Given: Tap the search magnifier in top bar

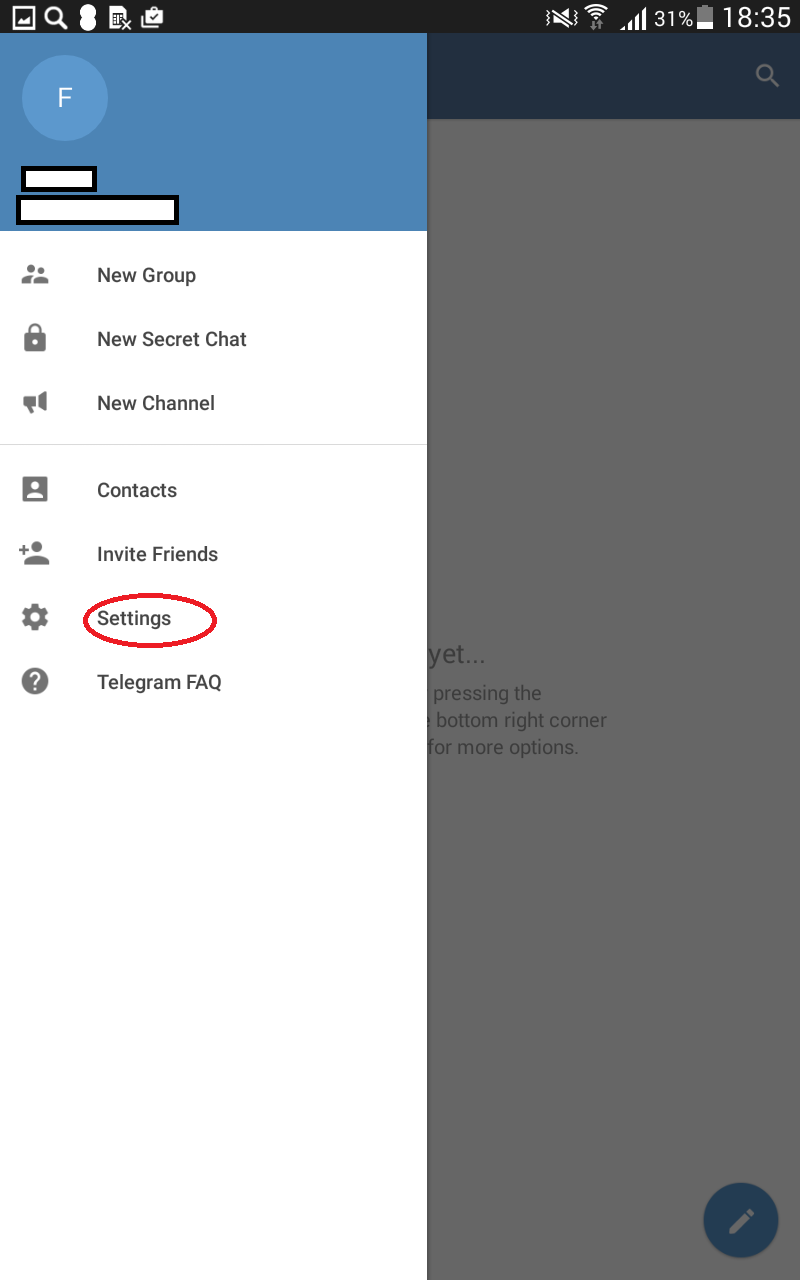Looking at the screenshot, I should coord(767,76).
